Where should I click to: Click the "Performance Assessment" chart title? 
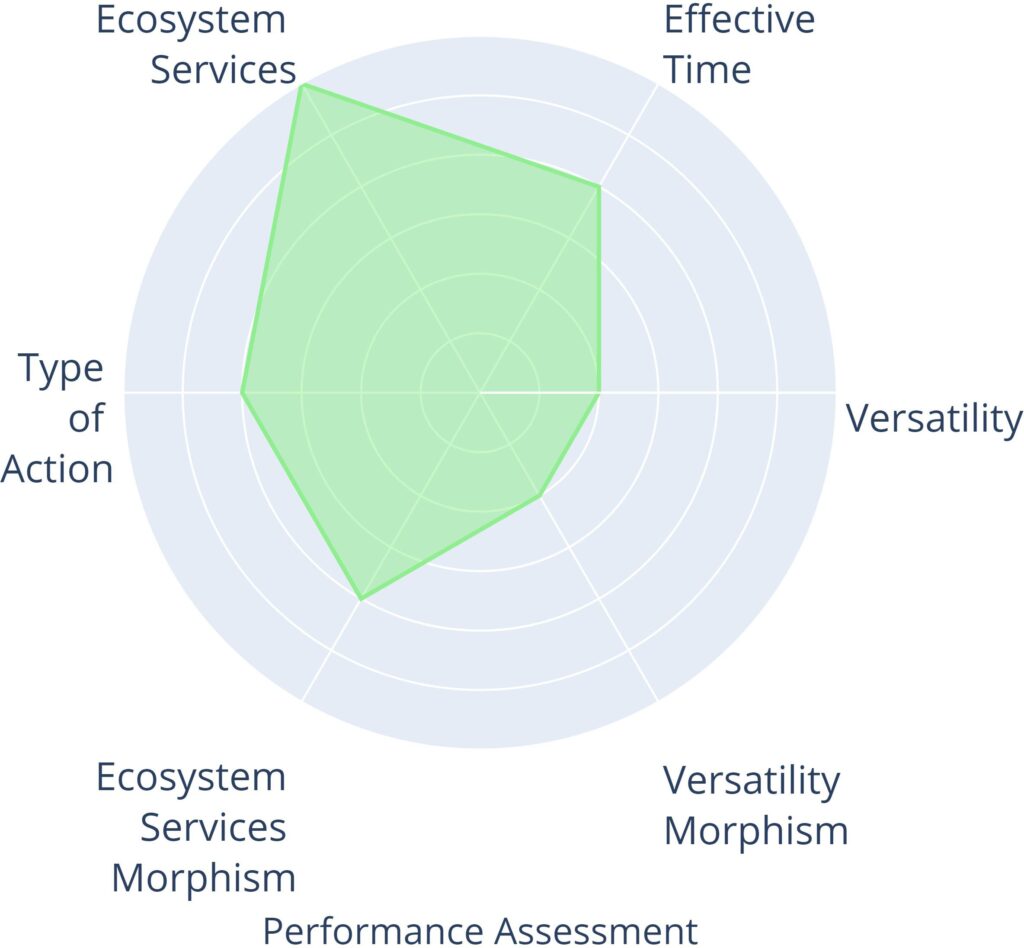[x=480, y=930]
